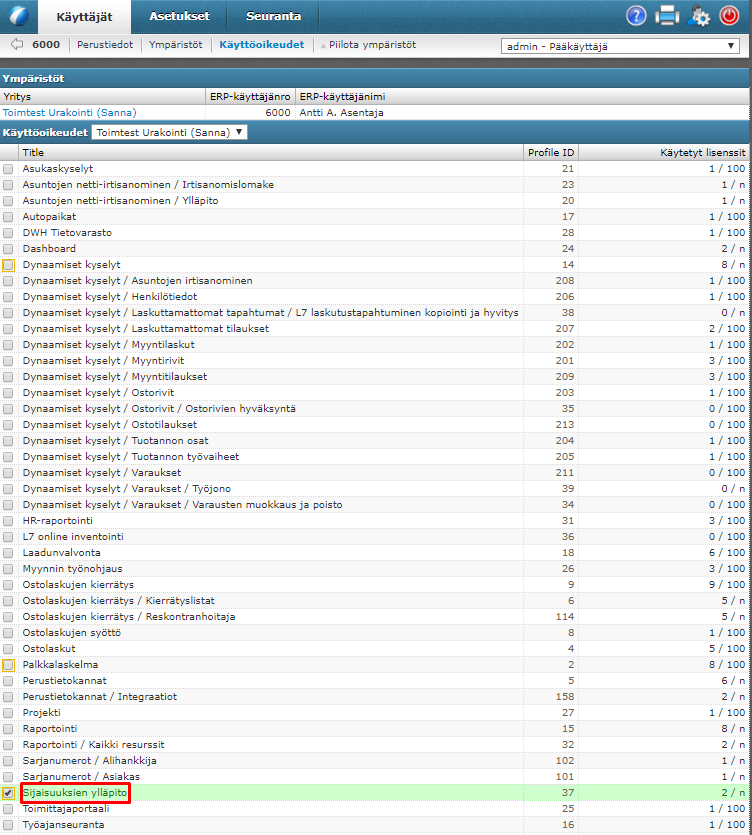Viewport: 752px width, 835px height.
Task: Open the Seuranta tab
Action: click(273, 17)
